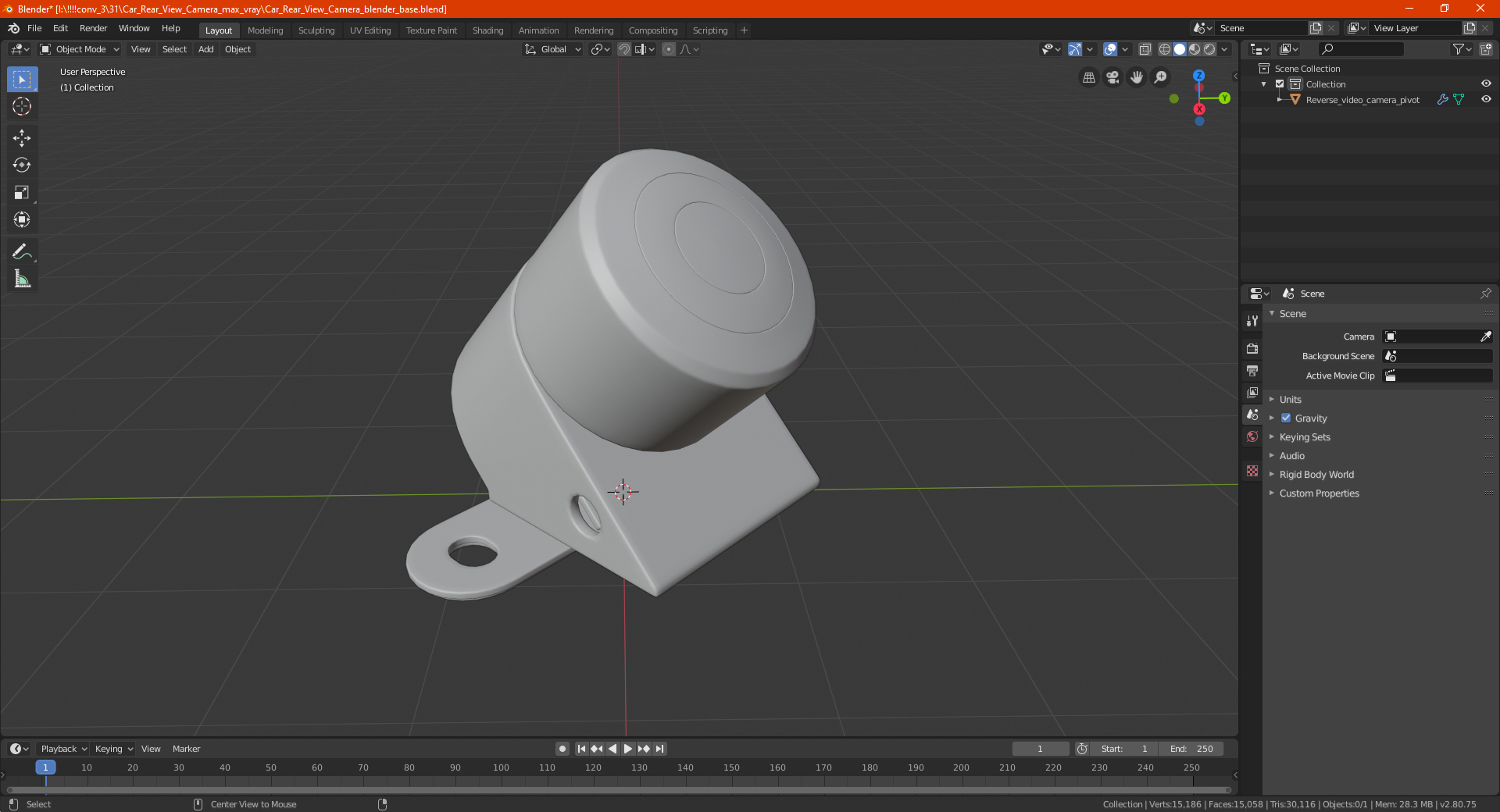Click the End frame field
This screenshot has width=1500, height=812.
tap(1191, 749)
